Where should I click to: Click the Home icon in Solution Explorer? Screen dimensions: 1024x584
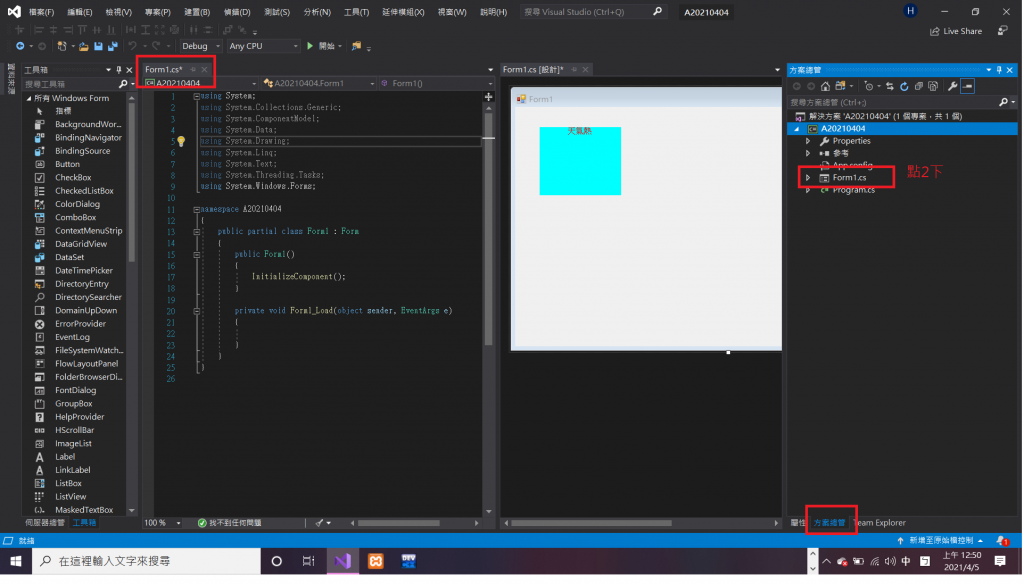pyautogui.click(x=825, y=86)
